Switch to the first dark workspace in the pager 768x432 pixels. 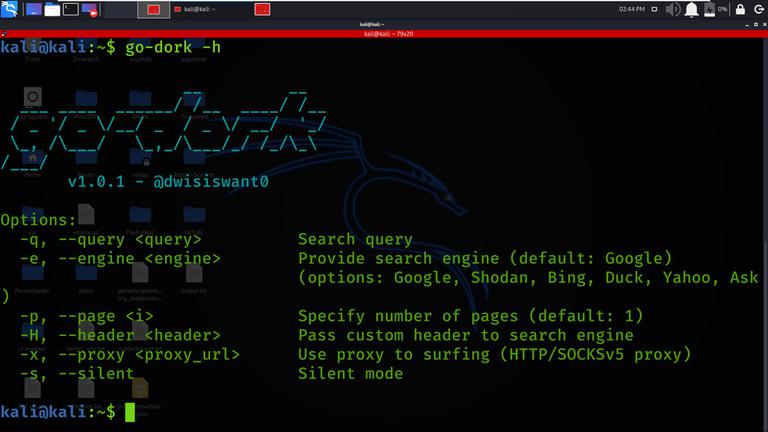click(120, 9)
